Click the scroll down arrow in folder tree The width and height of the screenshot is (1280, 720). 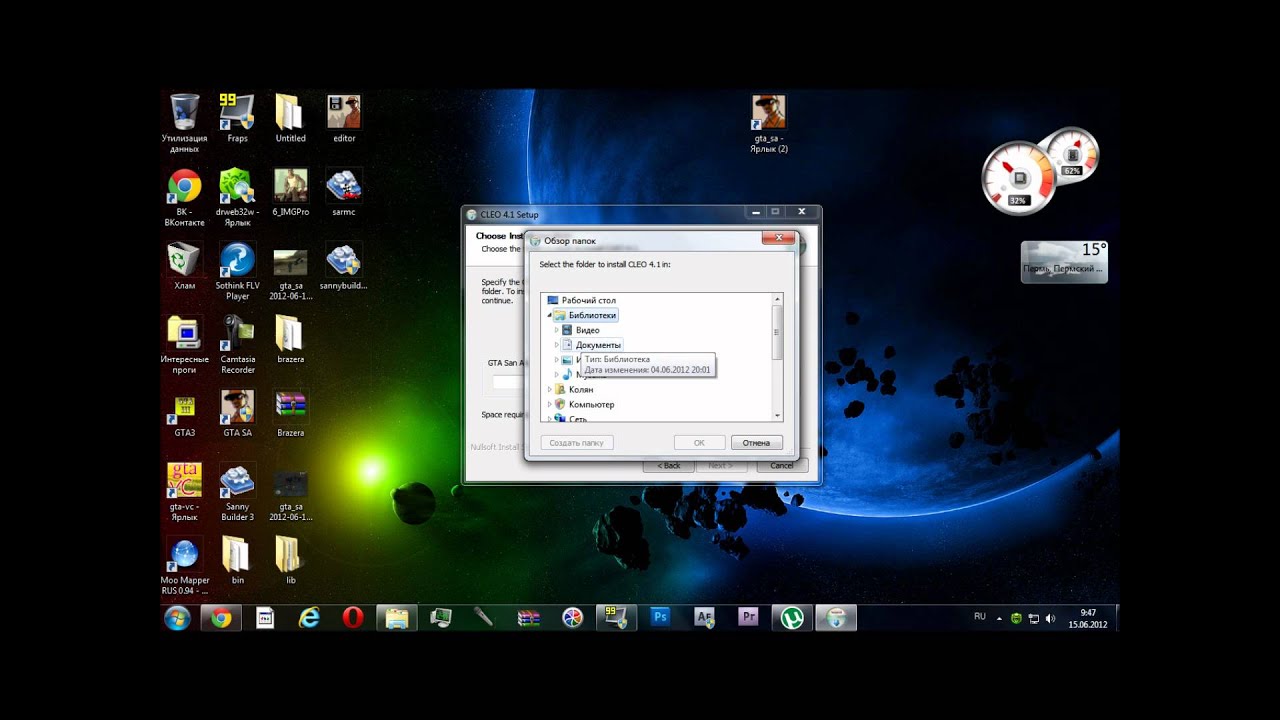click(x=776, y=415)
